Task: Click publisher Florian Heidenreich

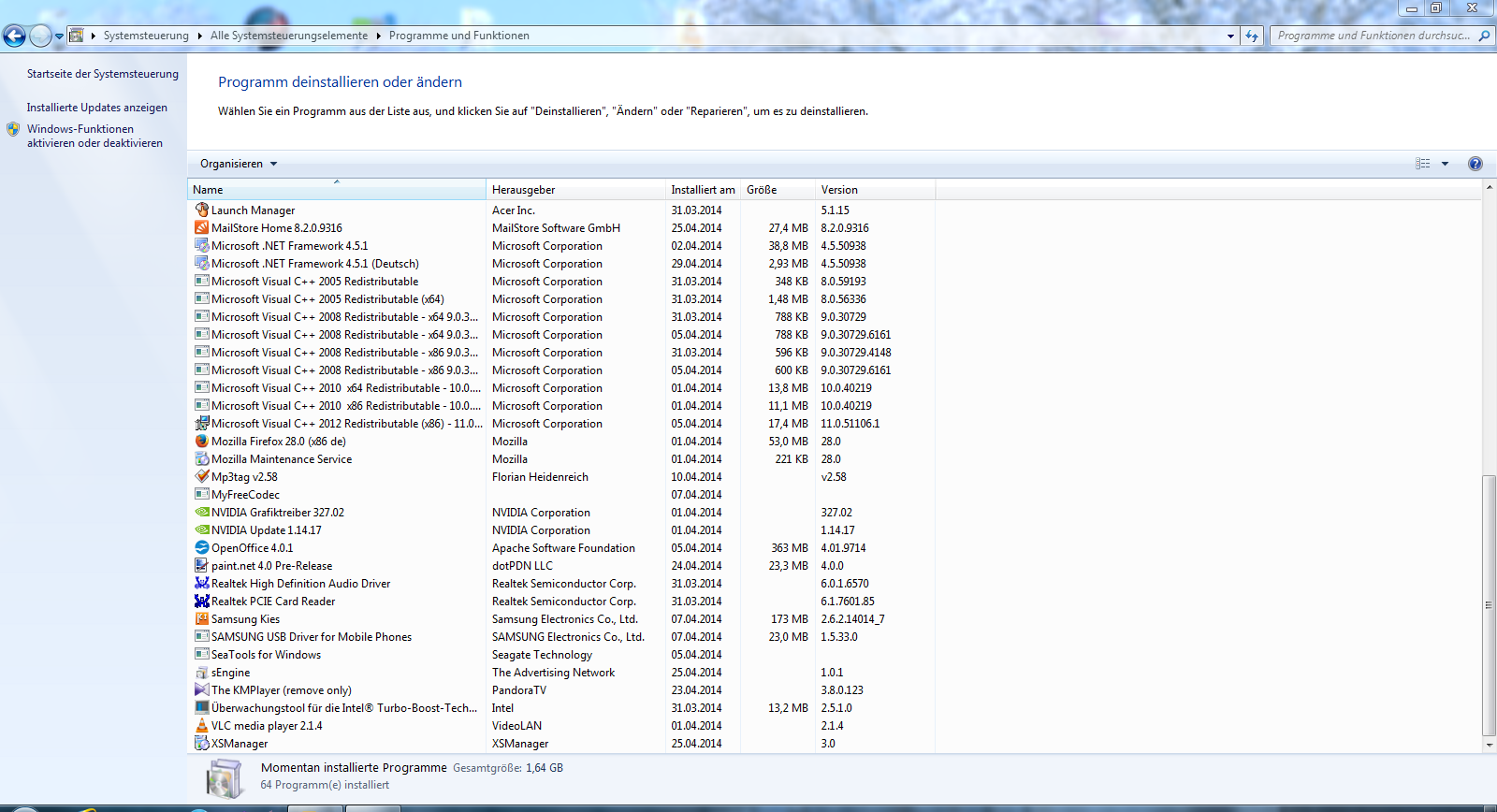Action: tap(540, 476)
